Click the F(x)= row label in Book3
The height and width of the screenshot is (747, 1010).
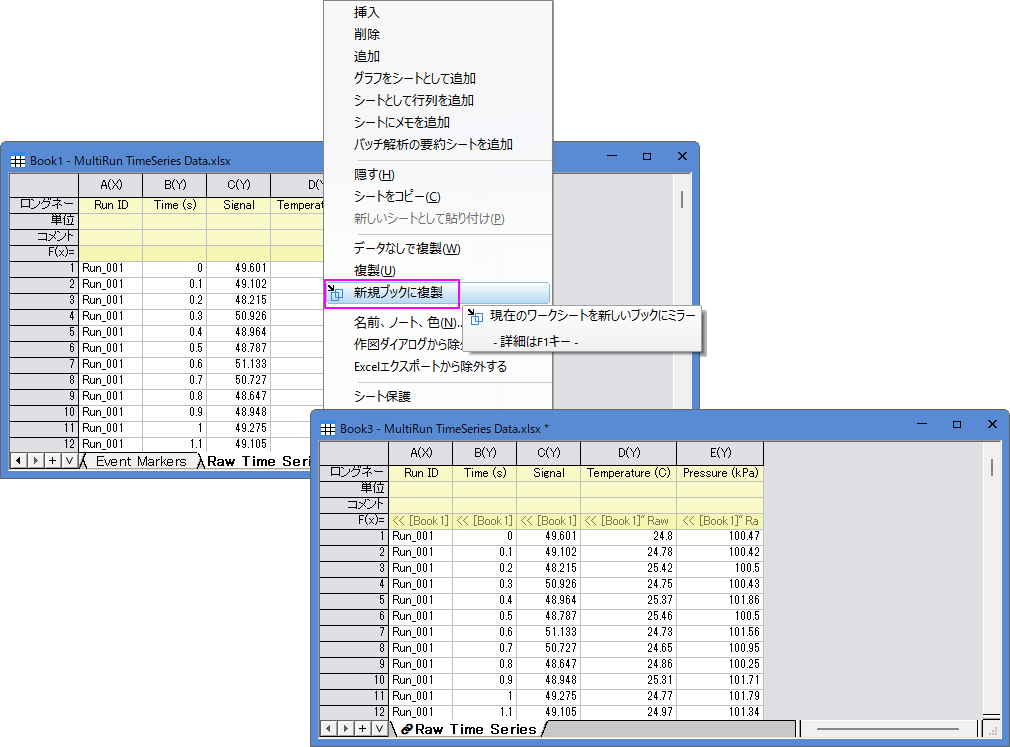(x=354, y=520)
